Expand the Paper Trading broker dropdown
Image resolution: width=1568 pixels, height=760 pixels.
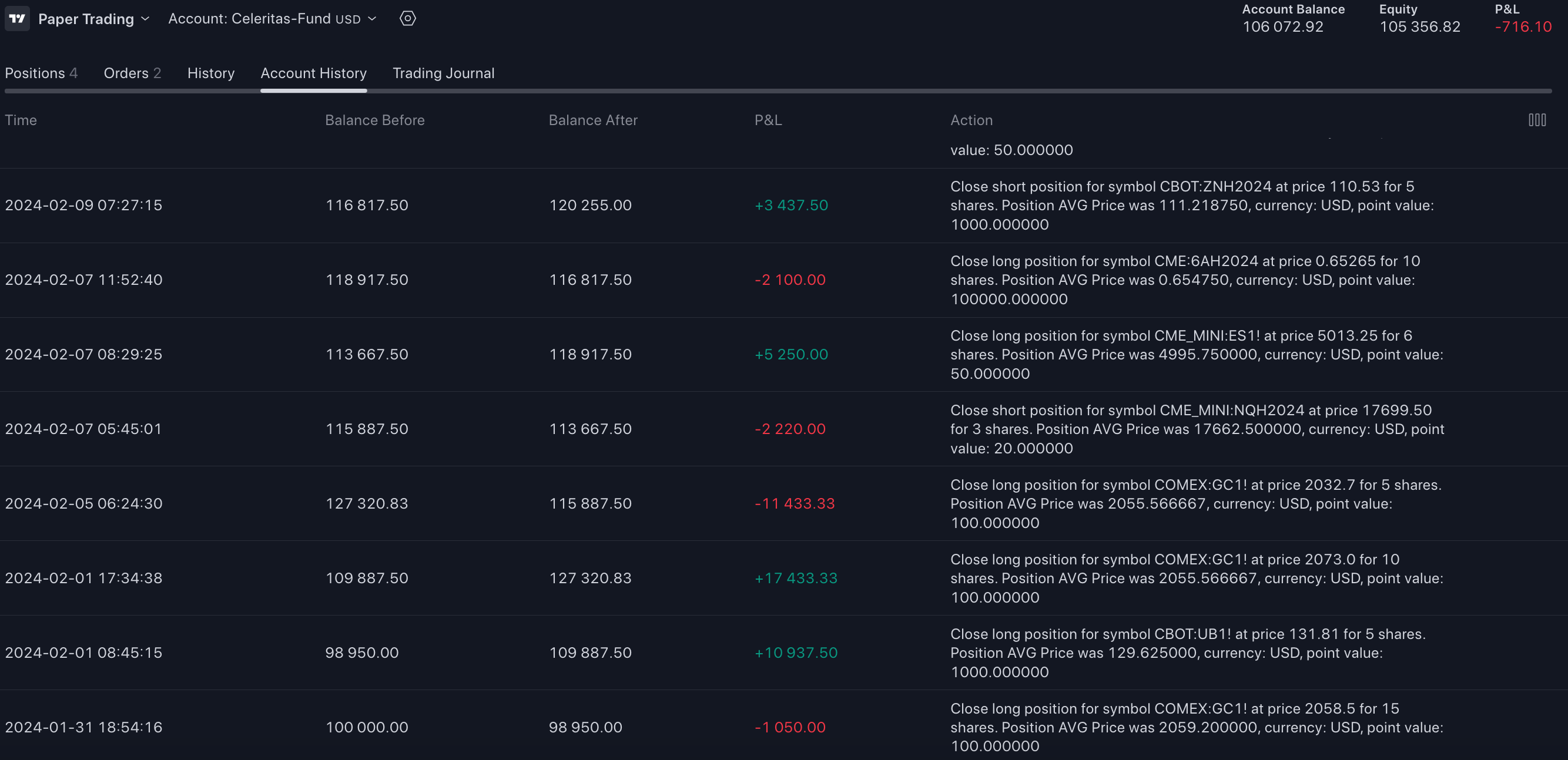[x=93, y=19]
